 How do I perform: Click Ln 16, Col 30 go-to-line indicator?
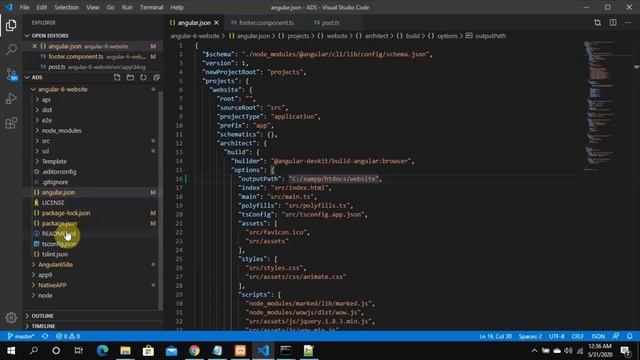click(x=495, y=336)
